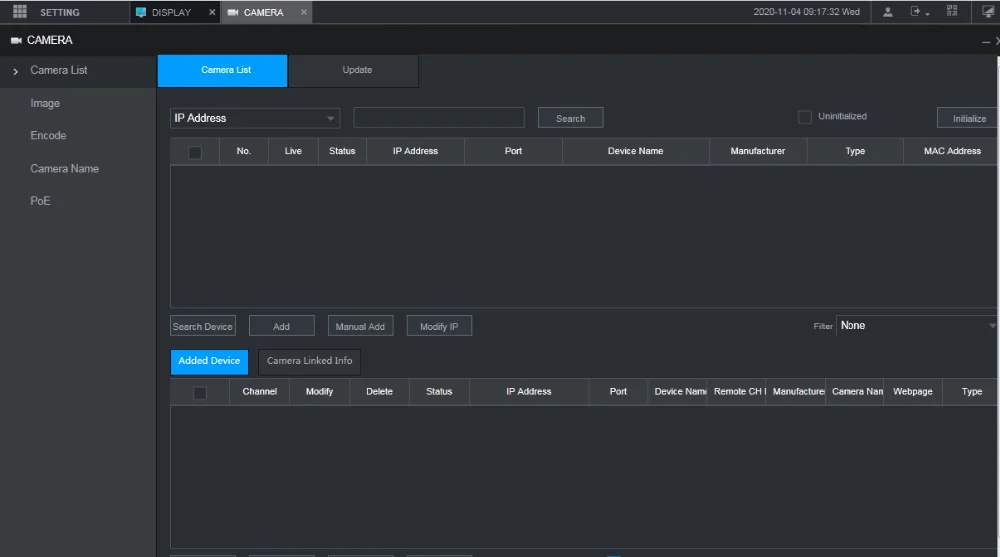Click the monitor display icon at top right
The width and height of the screenshot is (1000, 557).
[988, 12]
